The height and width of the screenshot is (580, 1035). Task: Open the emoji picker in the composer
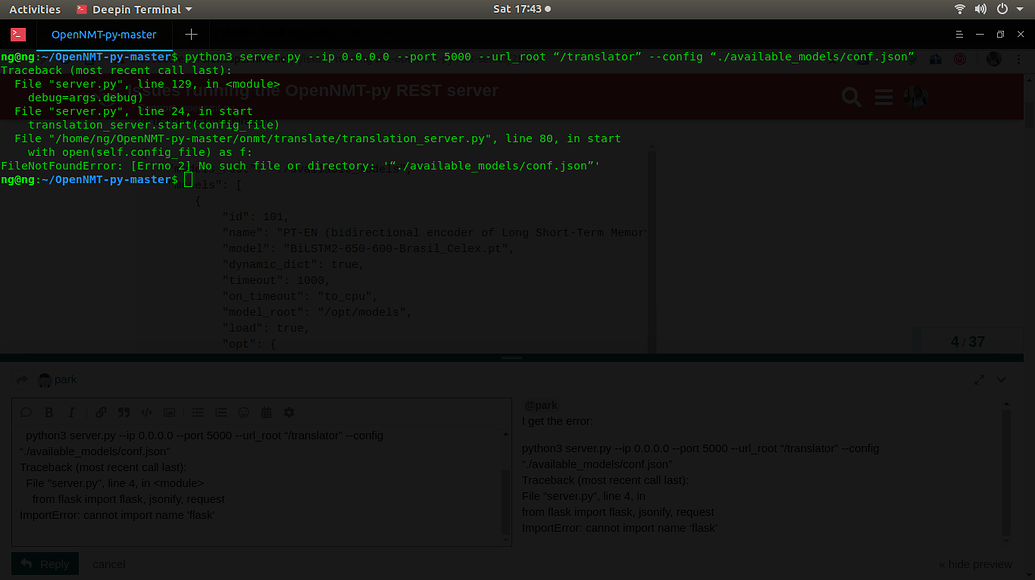tap(243, 412)
